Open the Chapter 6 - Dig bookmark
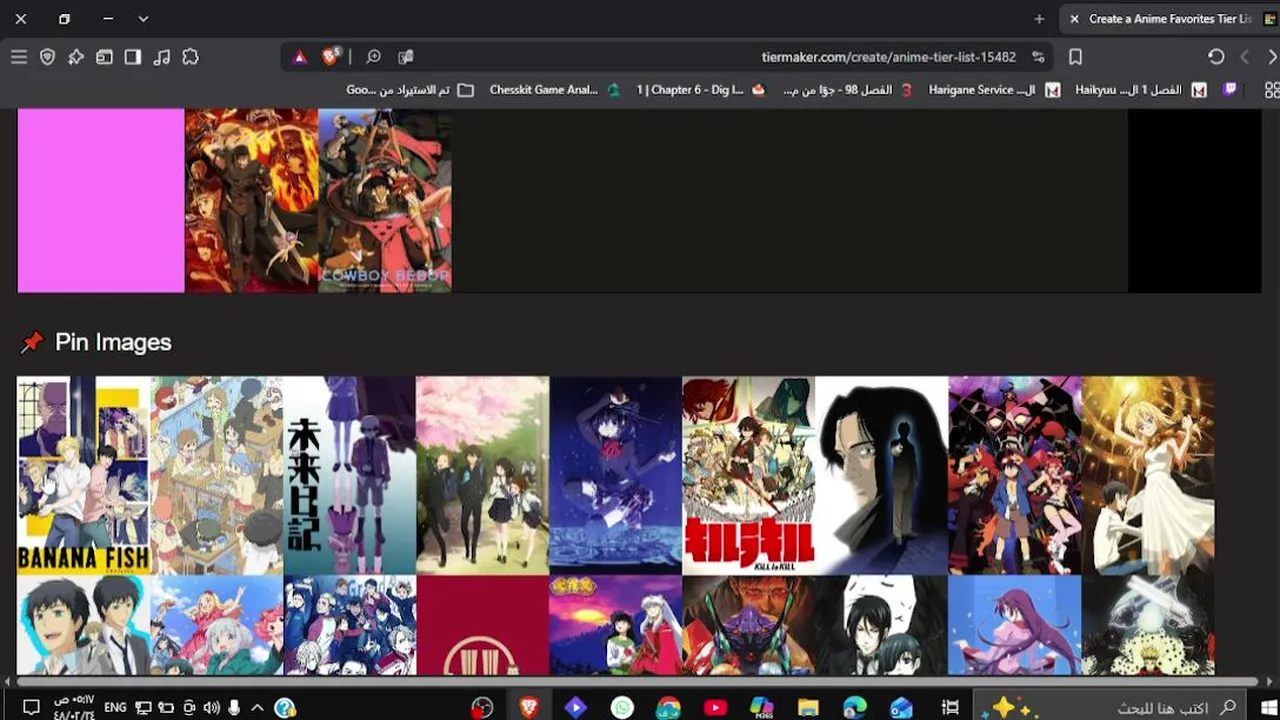The width and height of the screenshot is (1280, 720). pos(700,90)
